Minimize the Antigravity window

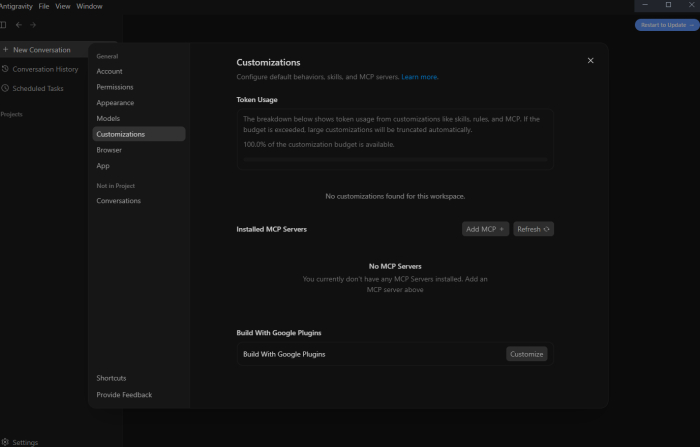point(645,5)
